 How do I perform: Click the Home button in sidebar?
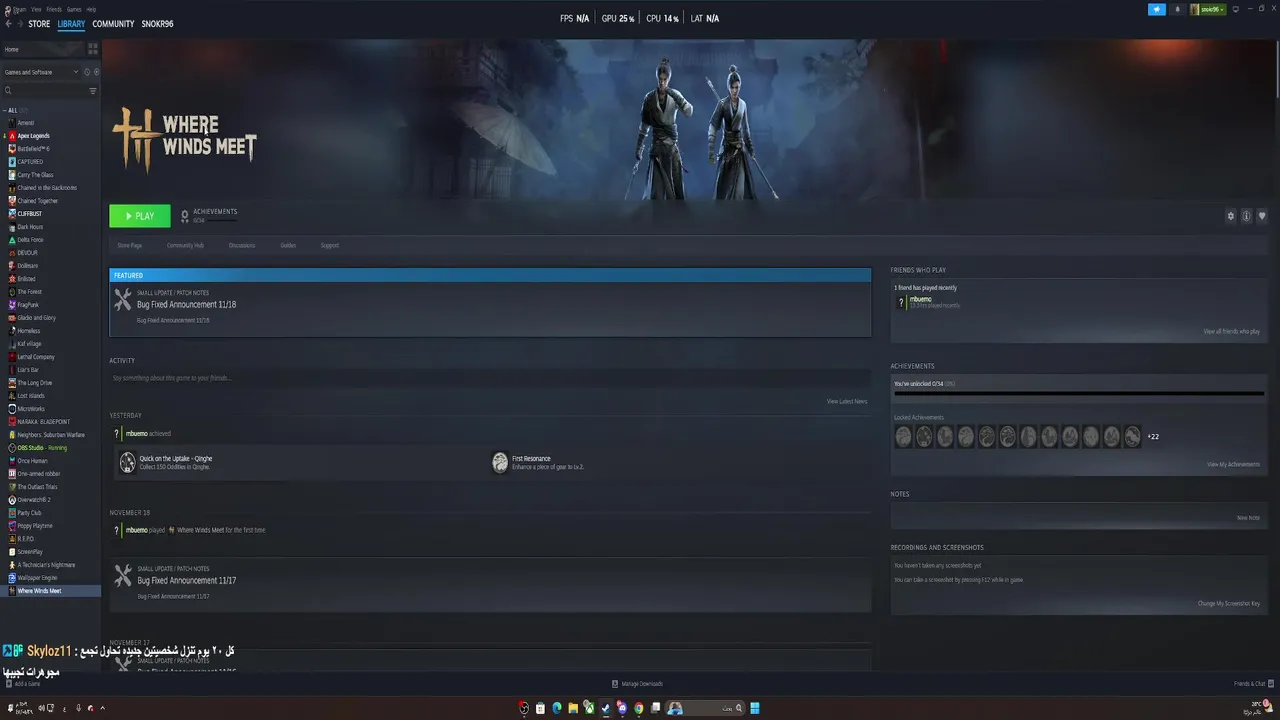[42, 49]
